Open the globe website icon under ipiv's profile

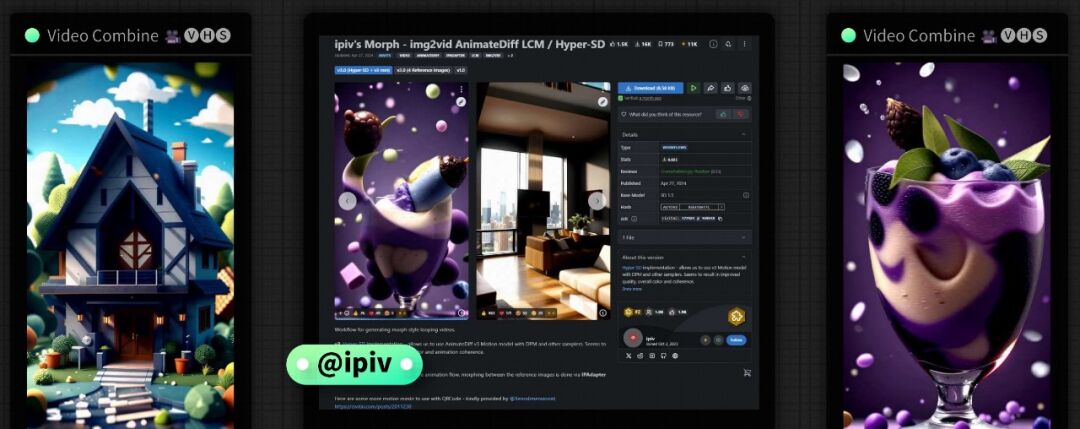675,356
